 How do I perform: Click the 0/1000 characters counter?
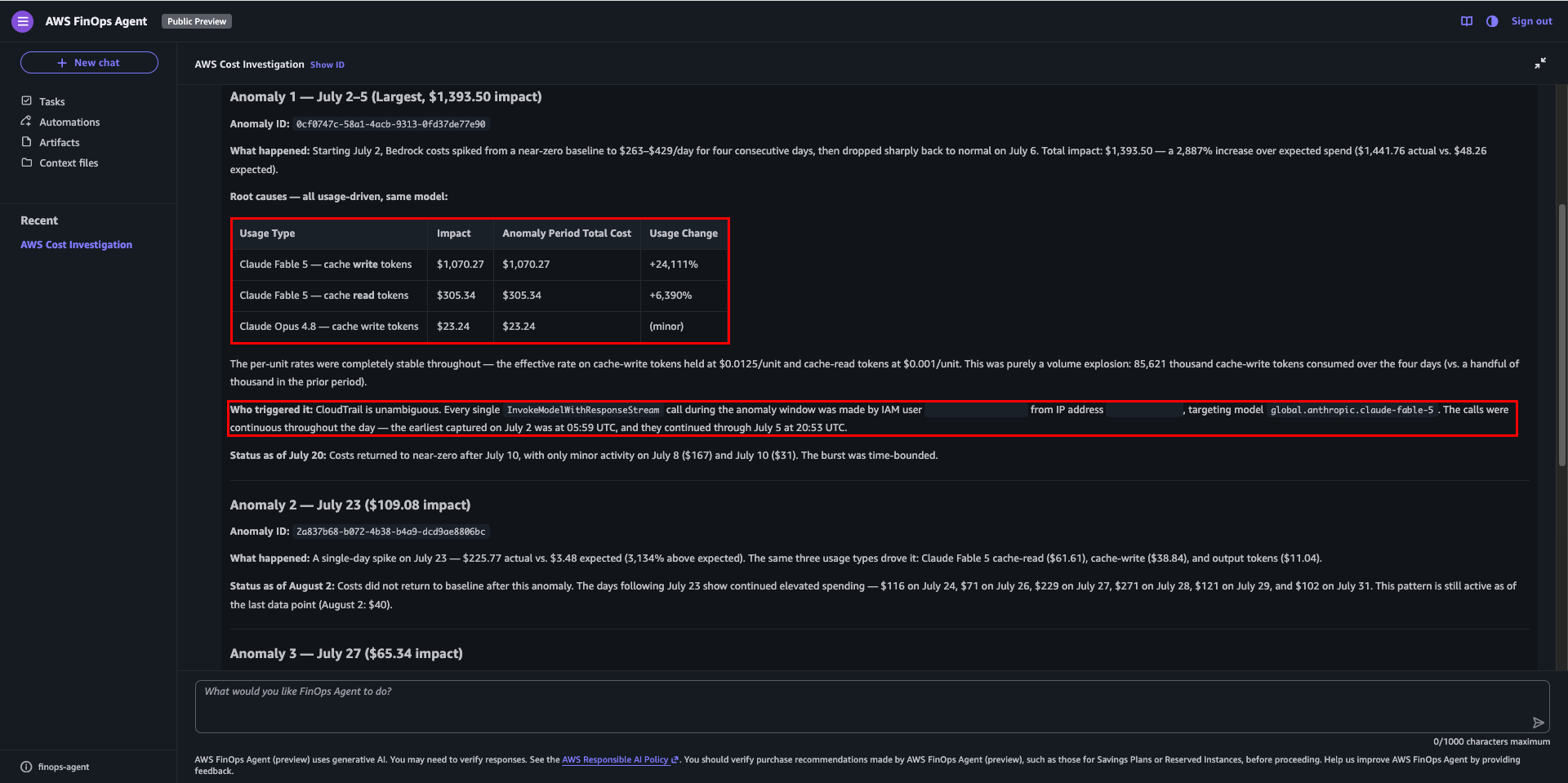point(1491,741)
